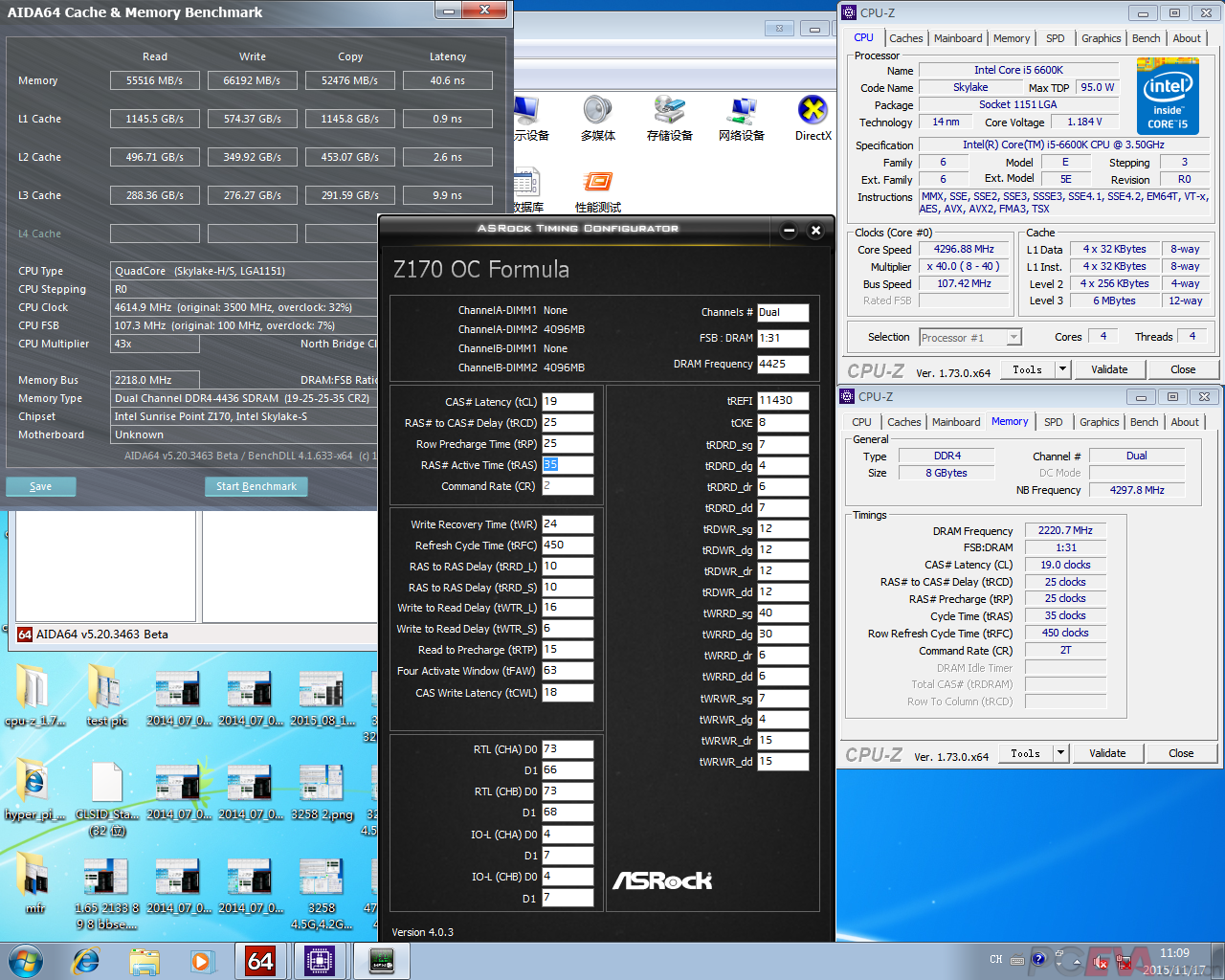This screenshot has height=980, width=1225.
Task: Select the '3258 4.5G,4.2G' desktop image
Action: tap(321, 894)
